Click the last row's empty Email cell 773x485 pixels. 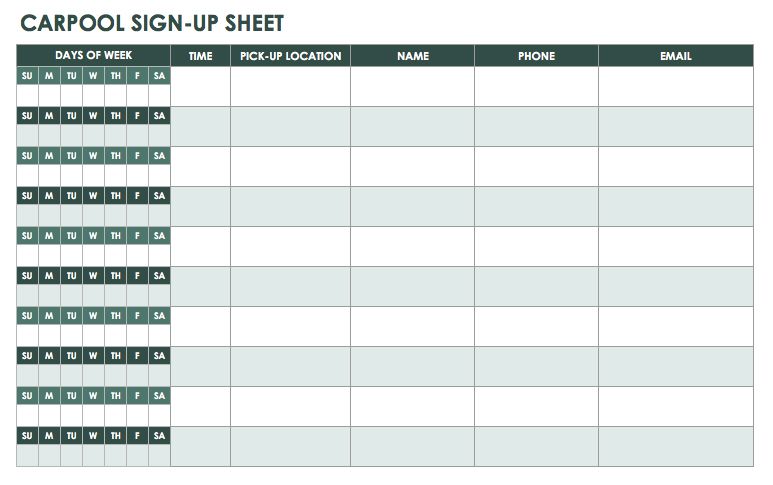tap(675, 446)
